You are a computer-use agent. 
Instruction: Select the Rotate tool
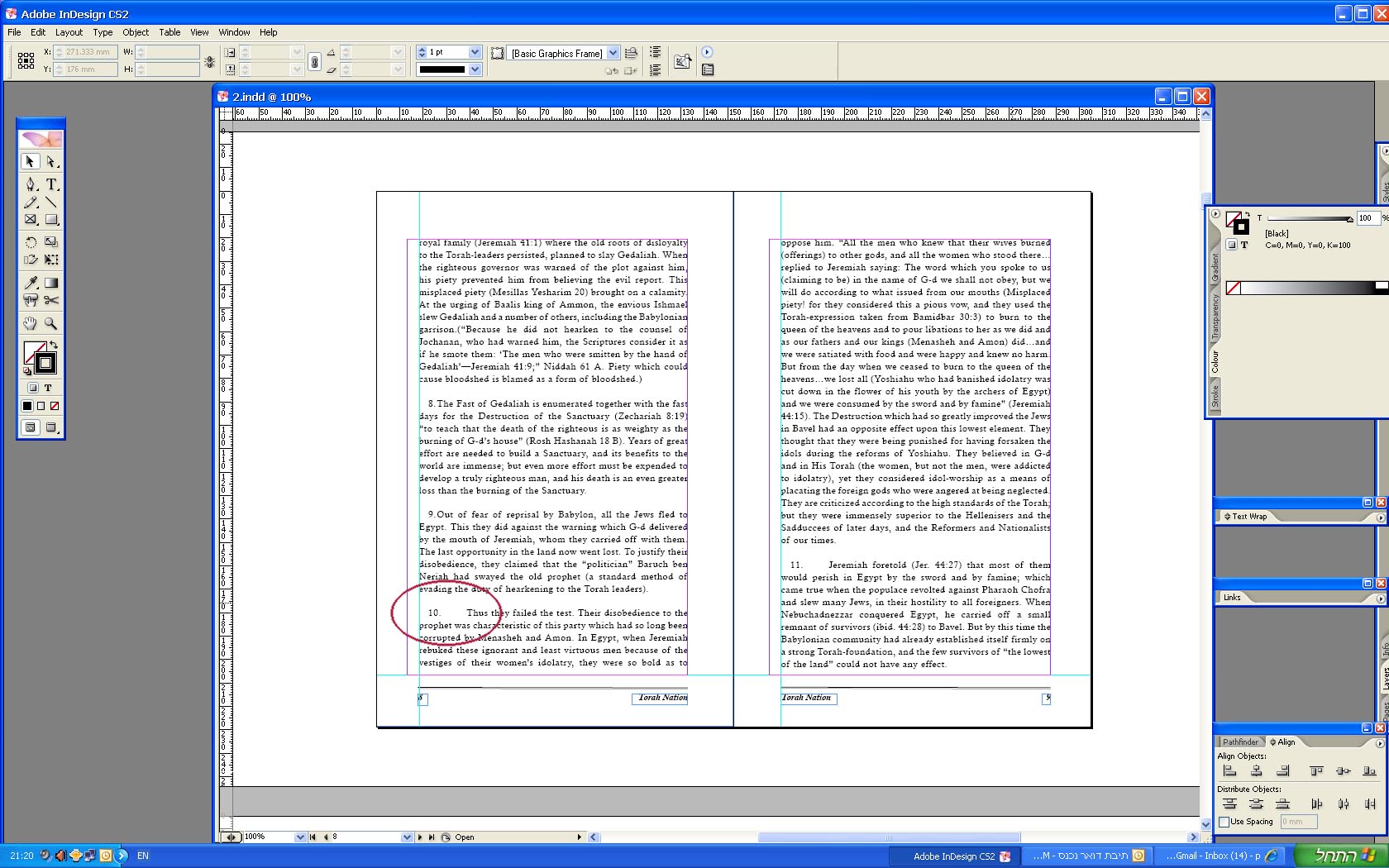click(31, 242)
